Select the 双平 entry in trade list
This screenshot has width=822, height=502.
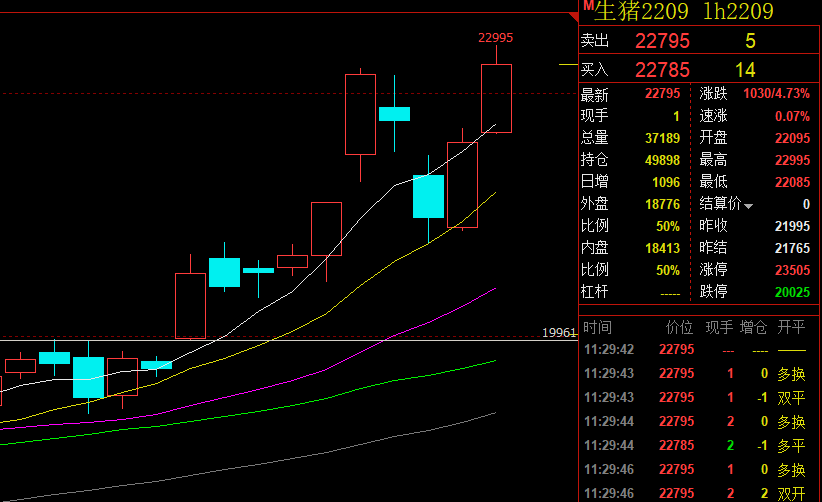791,398
